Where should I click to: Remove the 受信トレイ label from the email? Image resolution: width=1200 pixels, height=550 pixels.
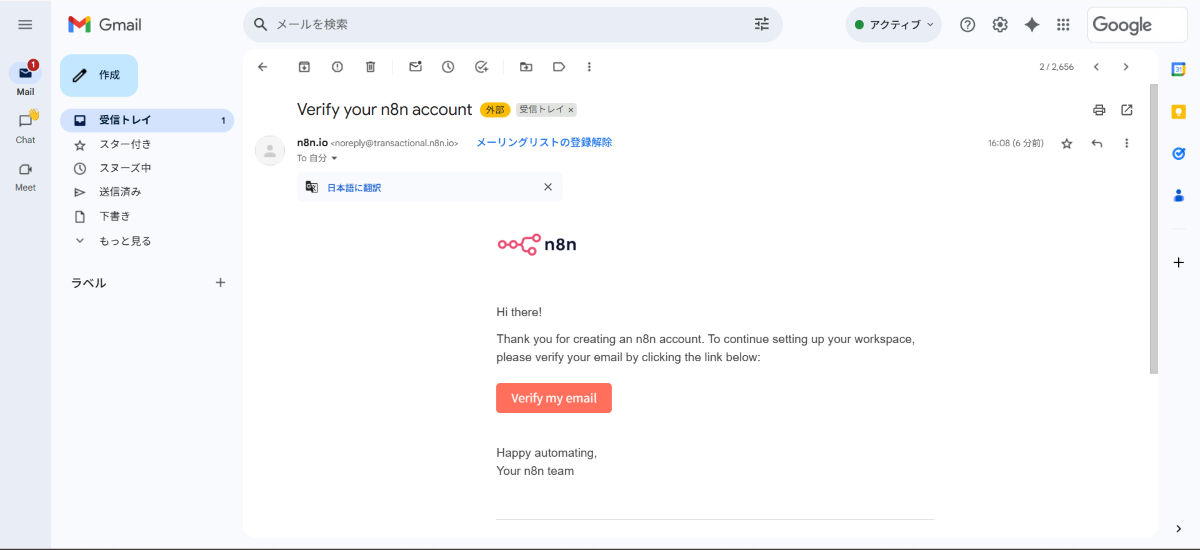(x=572, y=110)
